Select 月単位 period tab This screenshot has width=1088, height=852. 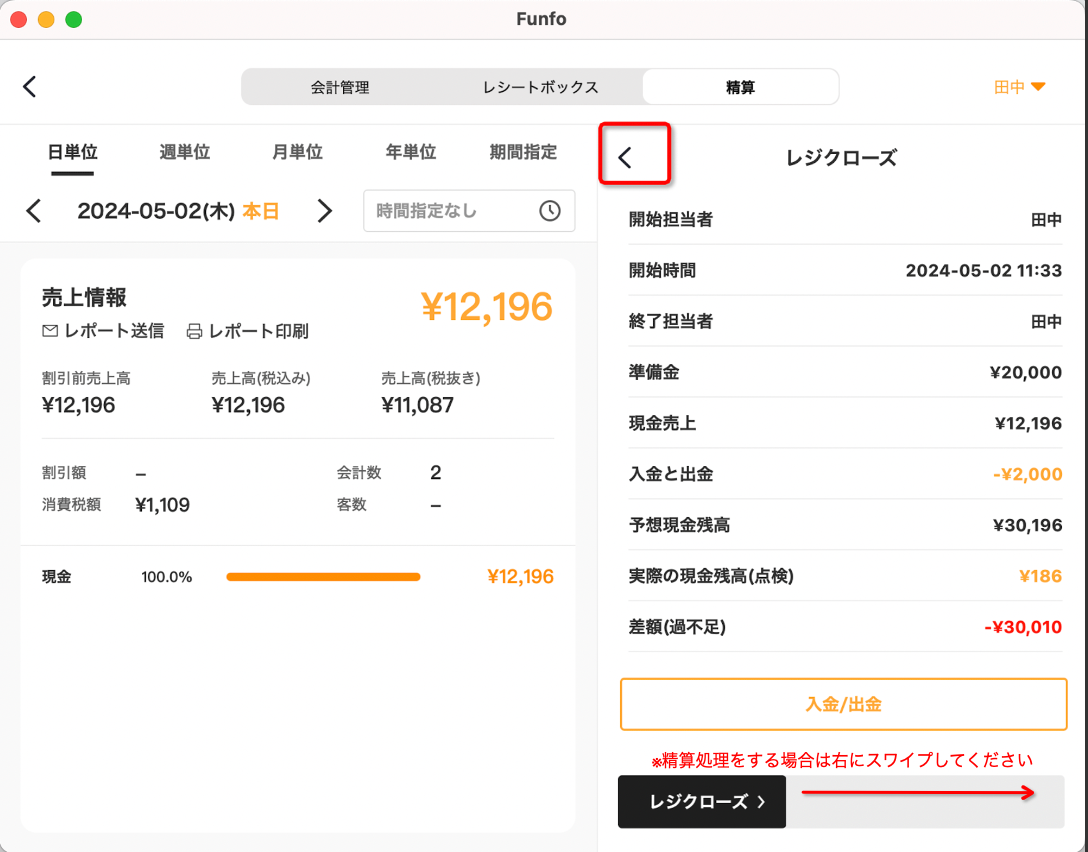(297, 153)
